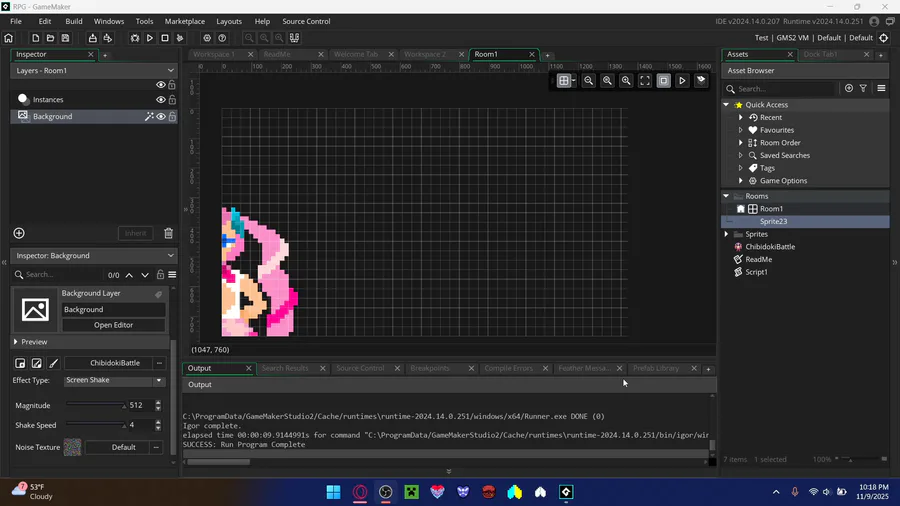
Task: Play room animation from the room toolbar
Action: (x=682, y=81)
